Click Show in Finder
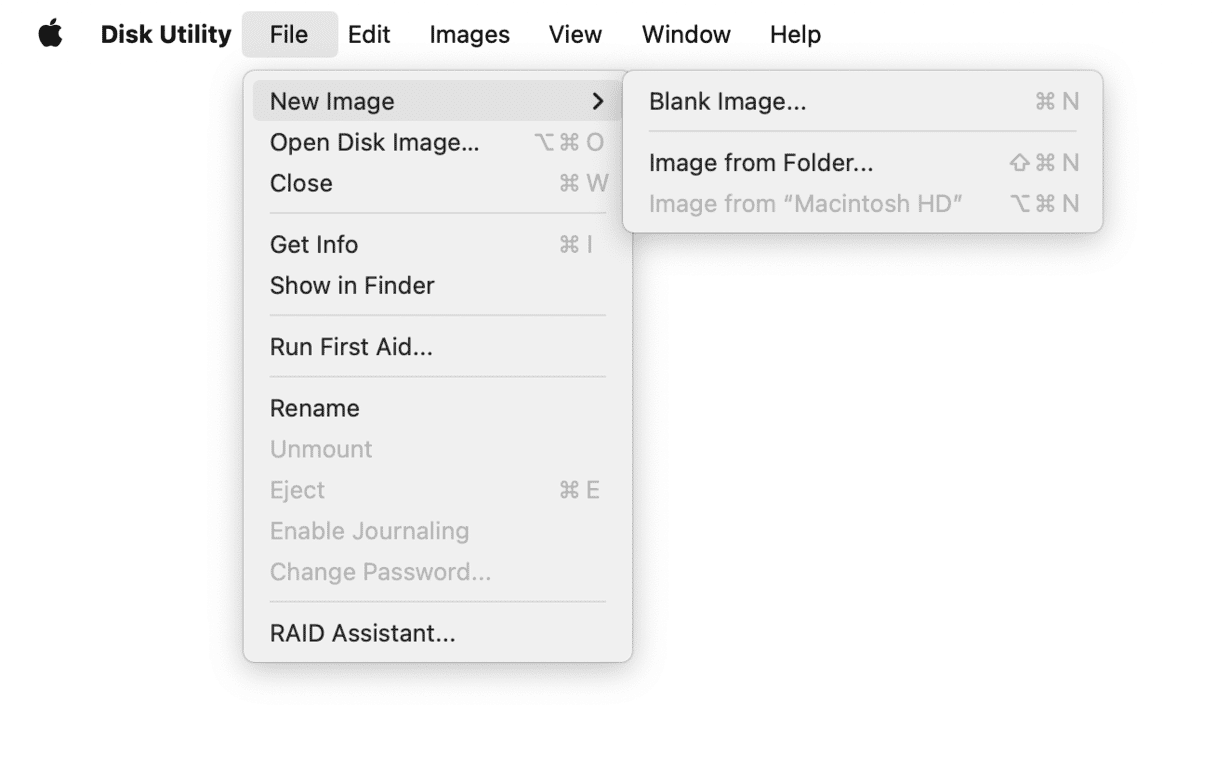This screenshot has width=1216, height=768. (x=352, y=285)
